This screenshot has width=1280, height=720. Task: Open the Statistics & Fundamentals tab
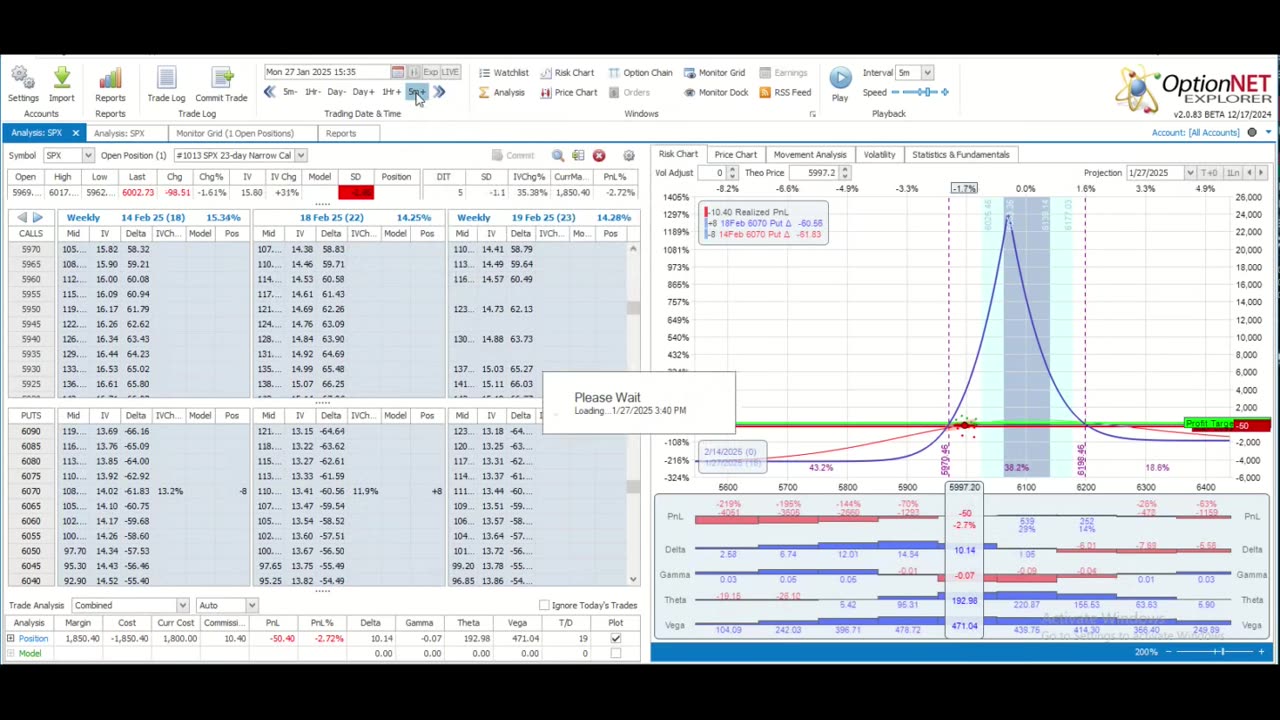point(961,155)
